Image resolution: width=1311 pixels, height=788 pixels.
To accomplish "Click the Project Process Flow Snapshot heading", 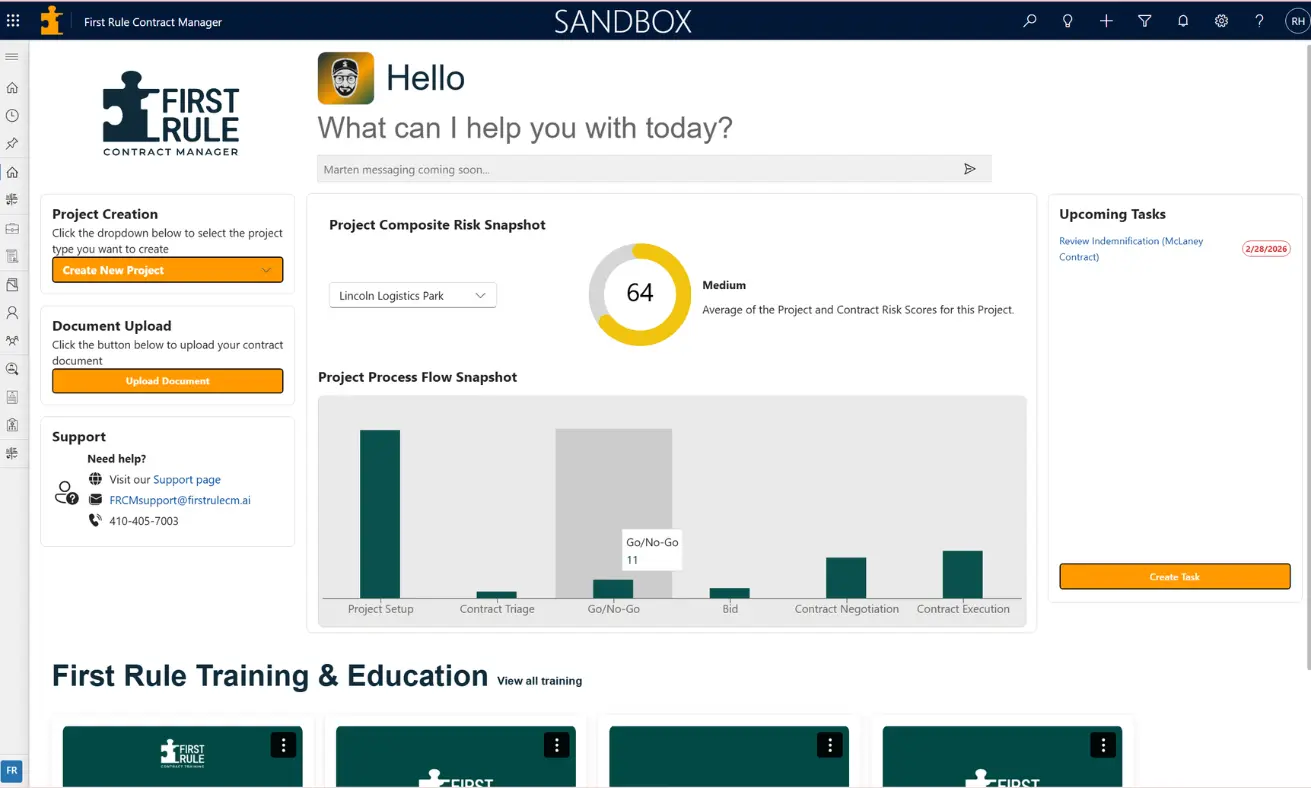I will pos(418,377).
